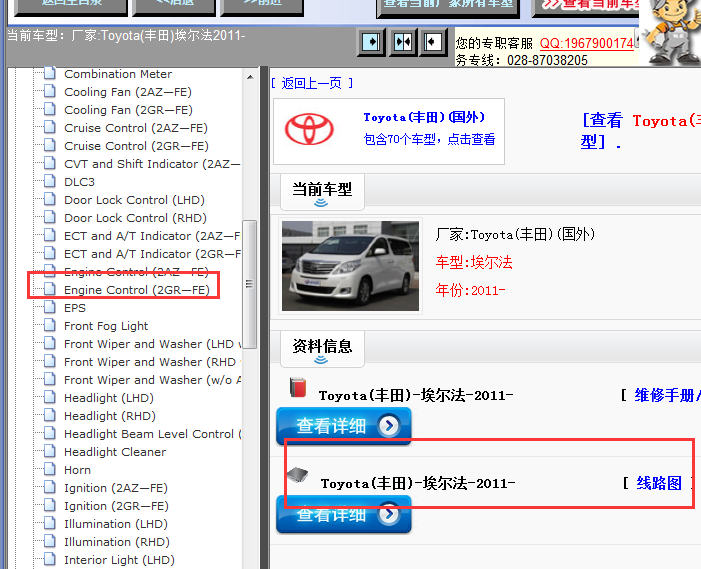
Task: Open the red book repair manual icon
Action: (298, 388)
